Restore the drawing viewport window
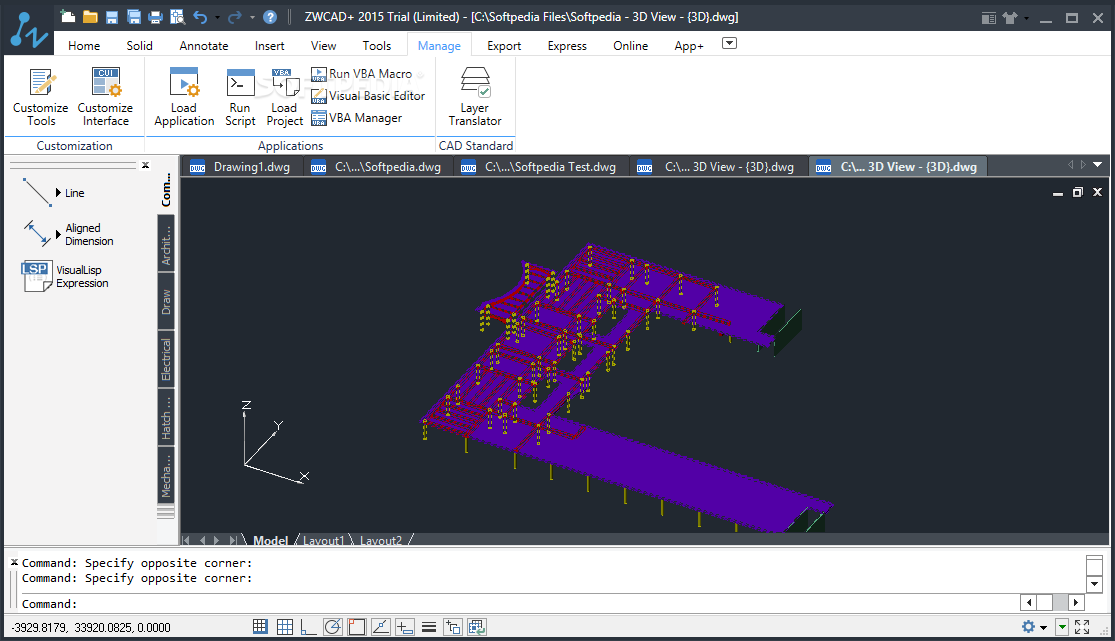This screenshot has width=1115, height=641. click(x=1077, y=192)
